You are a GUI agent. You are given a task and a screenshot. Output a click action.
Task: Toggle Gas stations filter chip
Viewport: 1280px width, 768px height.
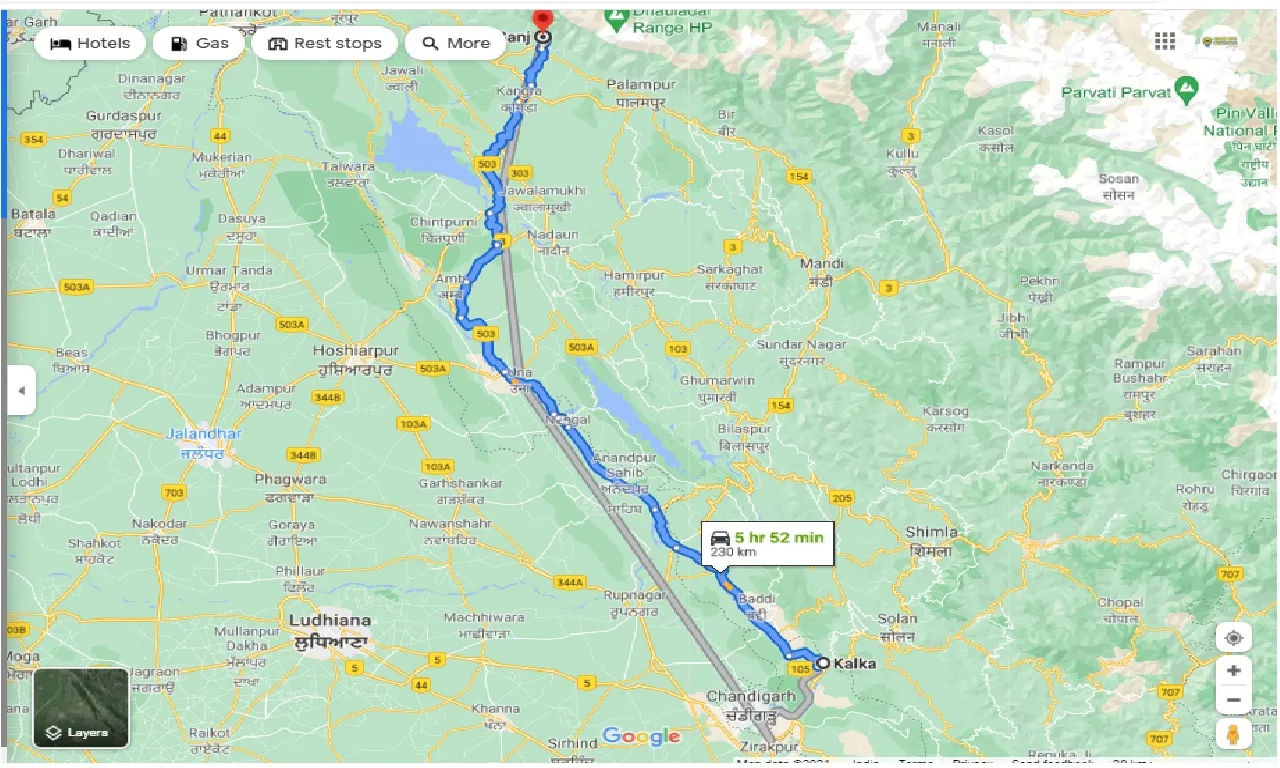pyautogui.click(x=199, y=43)
